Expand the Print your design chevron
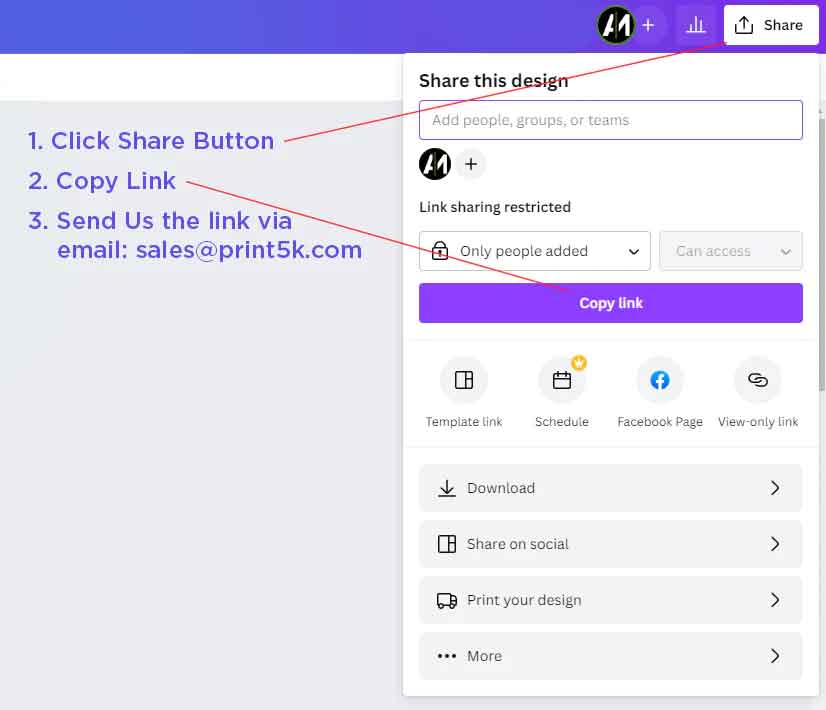 point(775,600)
